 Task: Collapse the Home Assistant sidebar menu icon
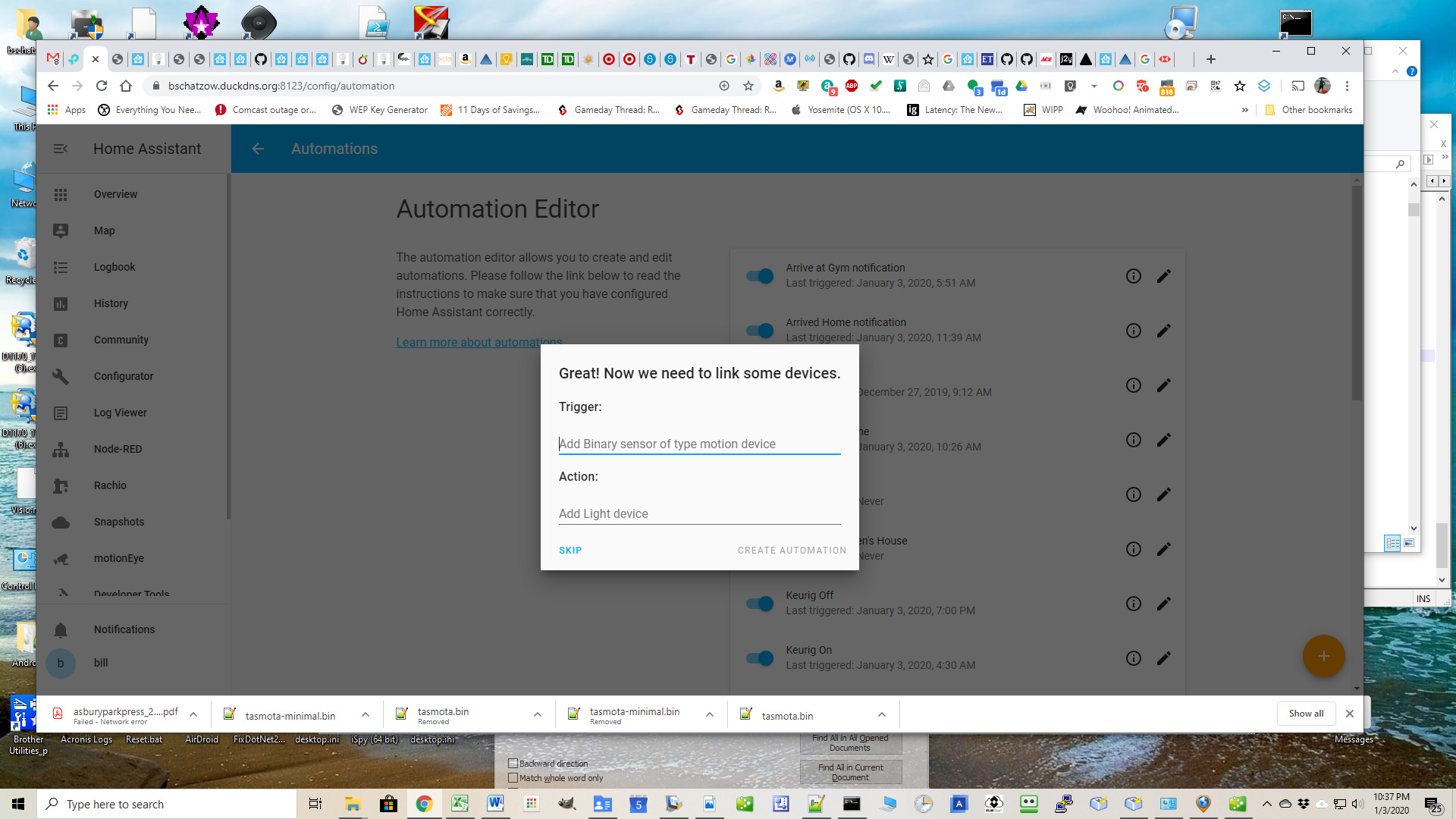click(x=61, y=149)
